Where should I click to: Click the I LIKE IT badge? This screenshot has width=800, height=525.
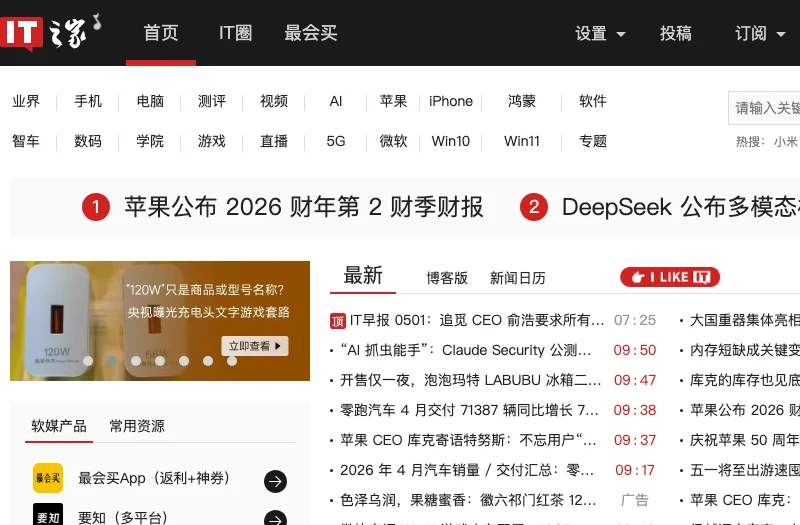670,277
